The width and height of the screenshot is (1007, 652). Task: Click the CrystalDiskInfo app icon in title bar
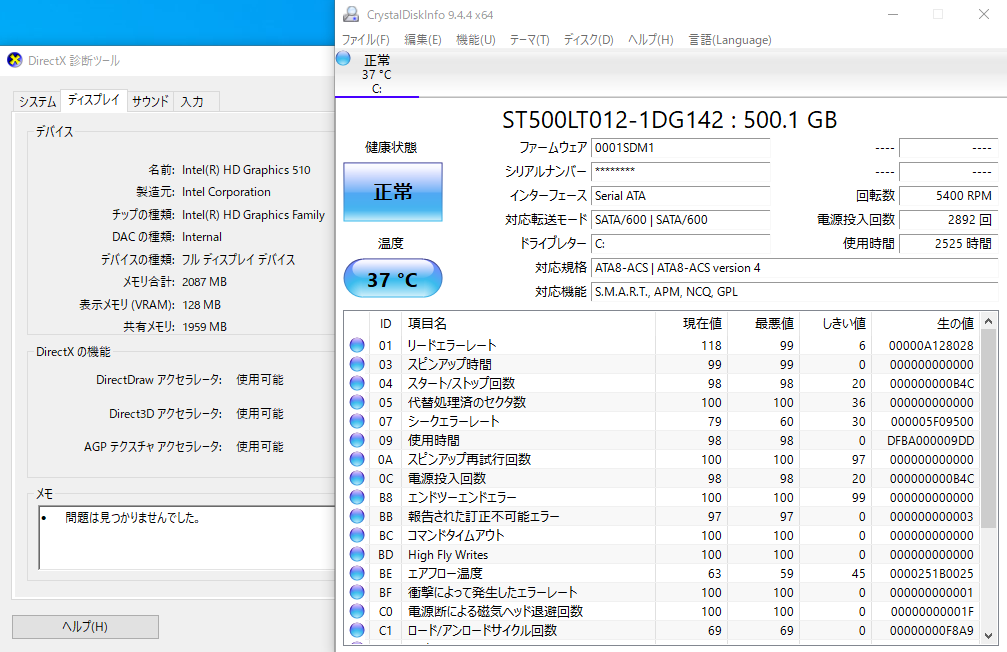(x=351, y=14)
